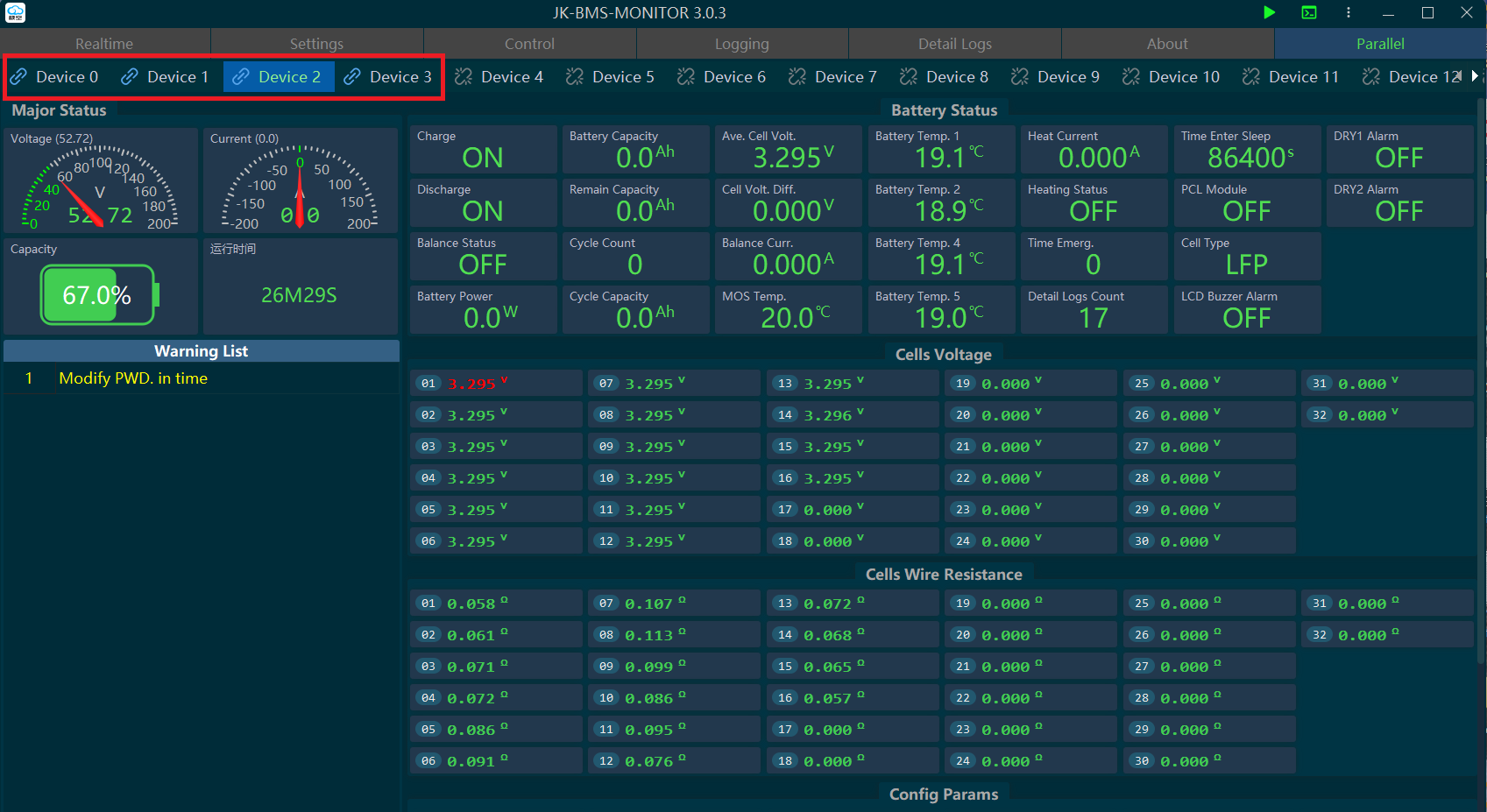The width and height of the screenshot is (1487, 812).
Task: Click the broken link icon for Device 7
Action: pos(797,77)
